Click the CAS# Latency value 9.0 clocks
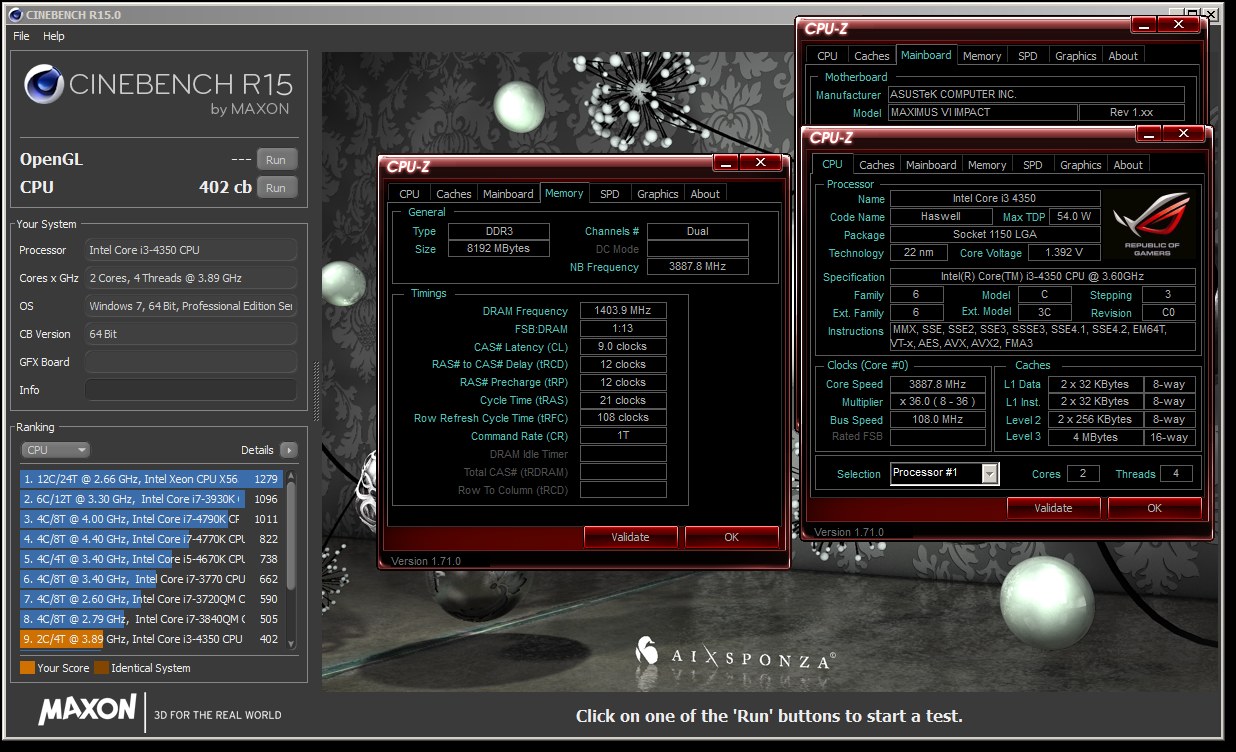 623,346
